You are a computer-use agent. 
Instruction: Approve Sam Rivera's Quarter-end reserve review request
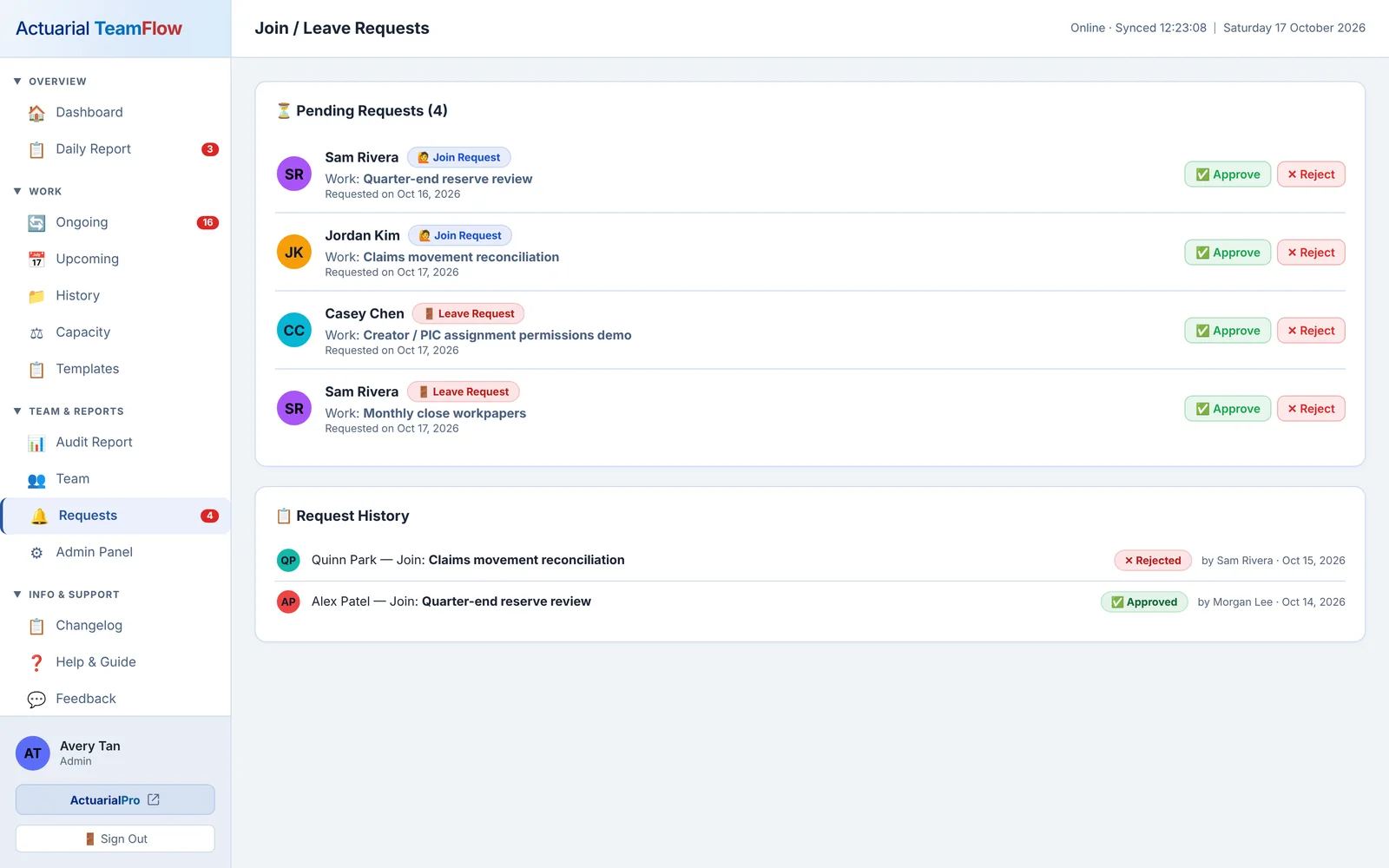pos(1228,174)
